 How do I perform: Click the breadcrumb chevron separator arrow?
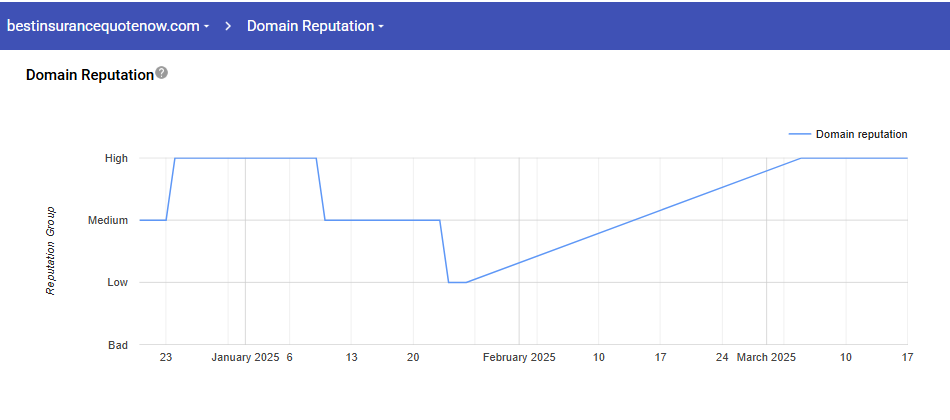[x=228, y=26]
